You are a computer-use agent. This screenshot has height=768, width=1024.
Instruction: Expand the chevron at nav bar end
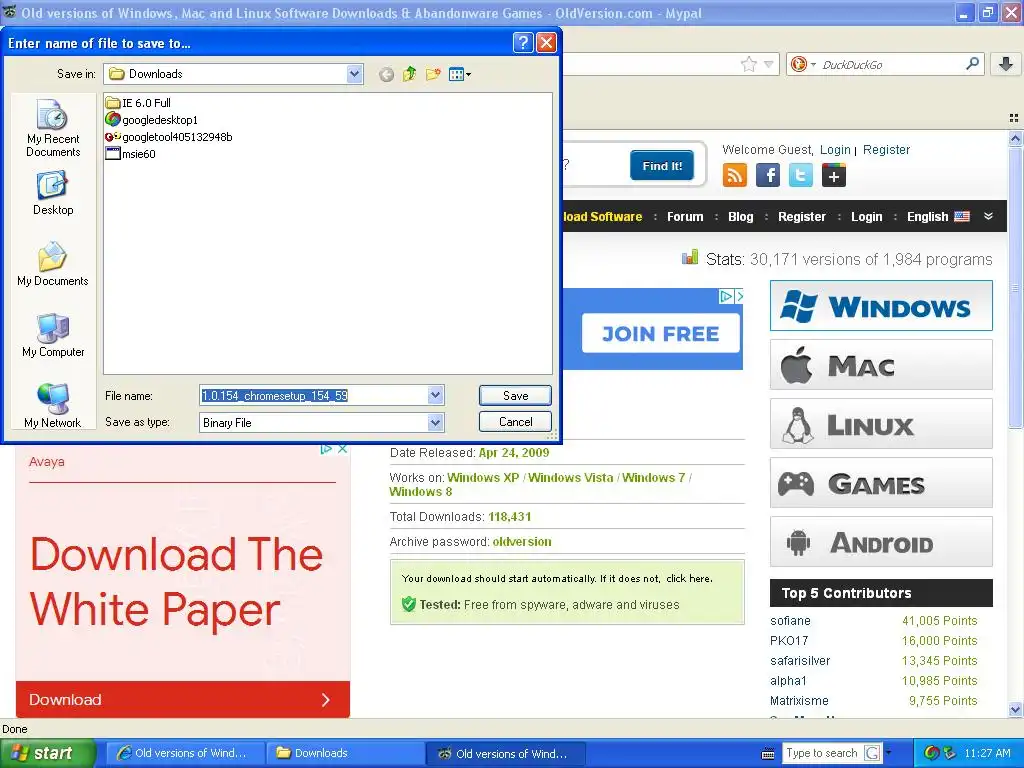pyautogui.click(x=989, y=216)
